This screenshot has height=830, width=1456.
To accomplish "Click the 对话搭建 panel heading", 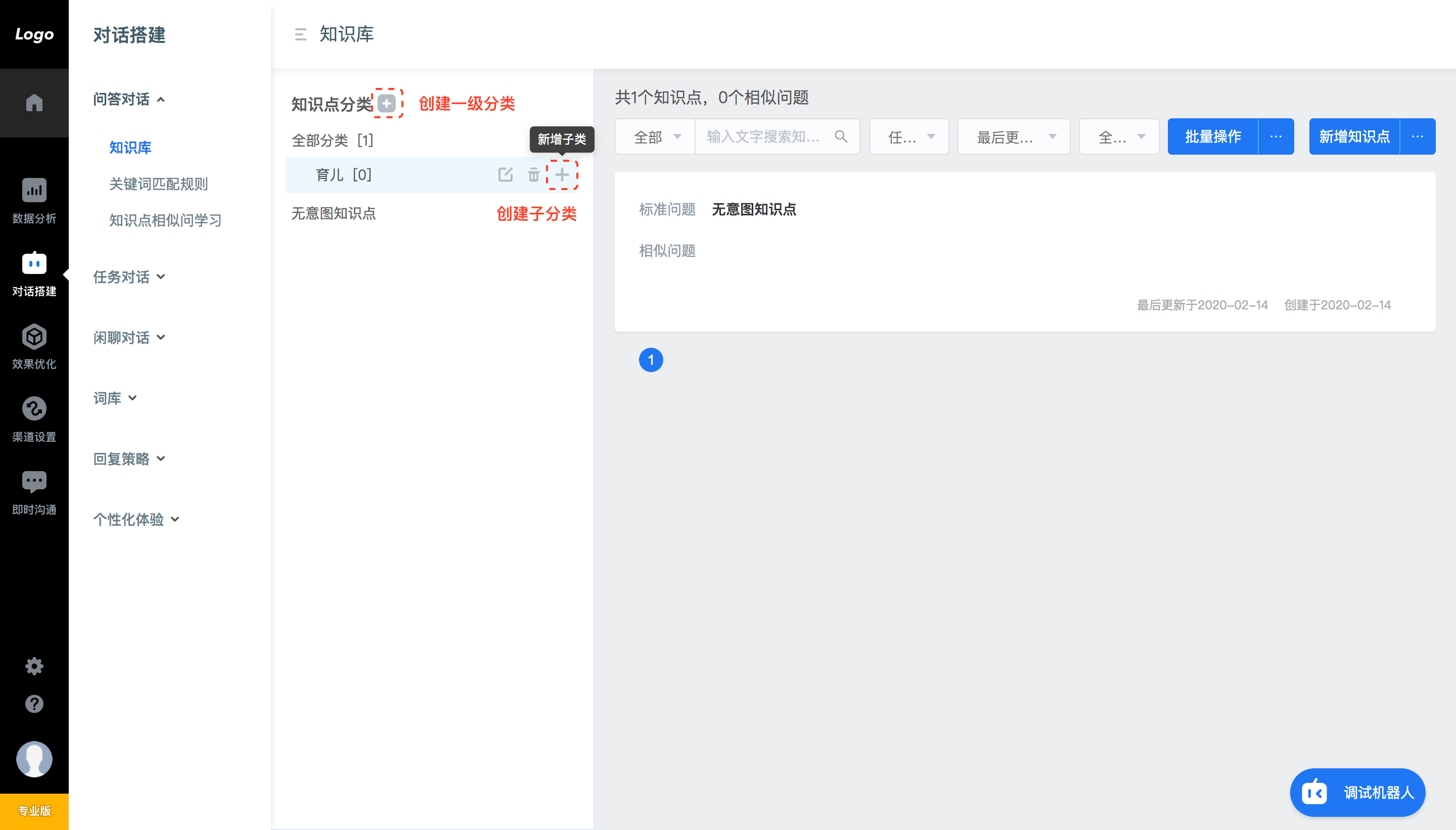I will [129, 35].
